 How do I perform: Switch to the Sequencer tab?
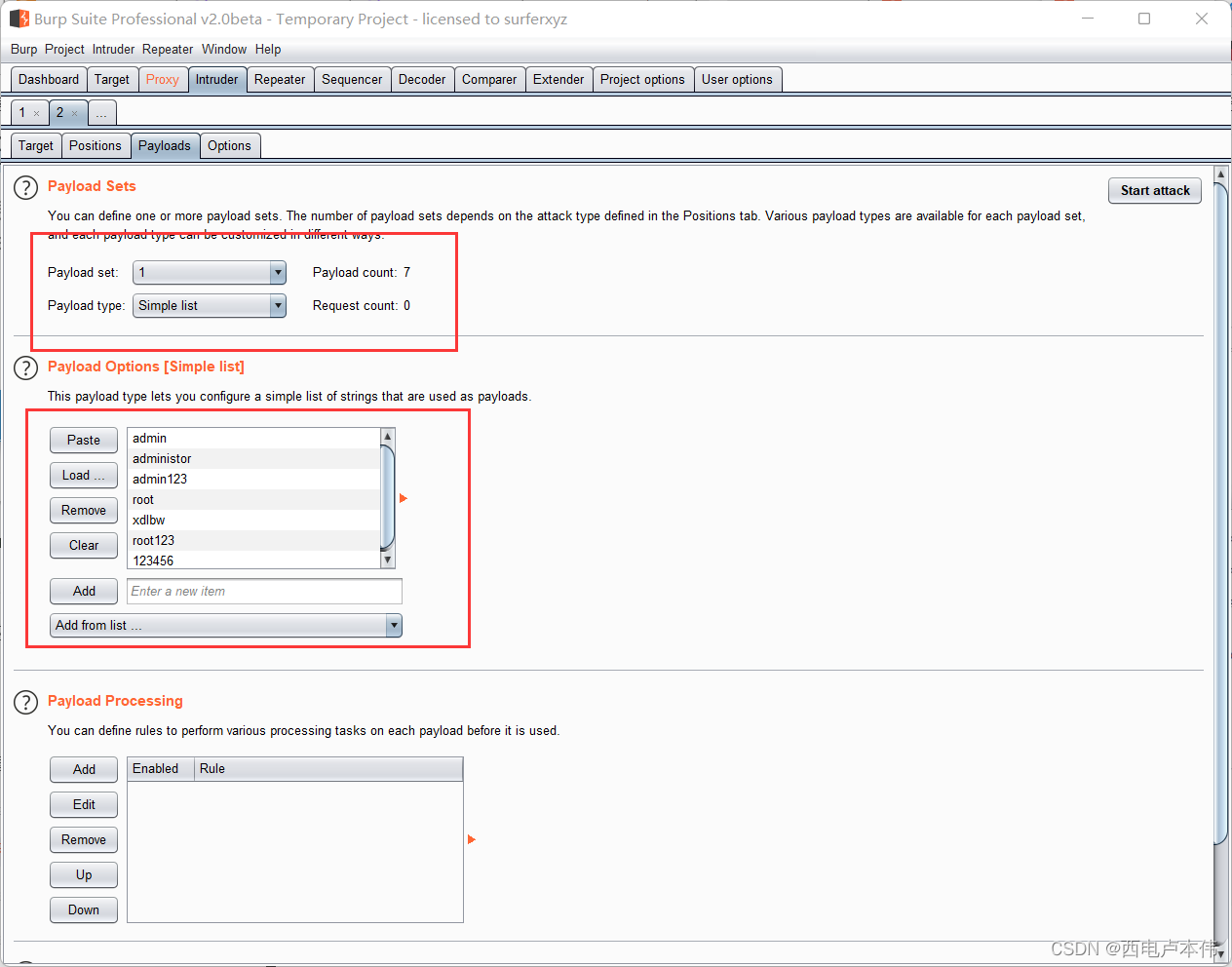[x=352, y=80]
